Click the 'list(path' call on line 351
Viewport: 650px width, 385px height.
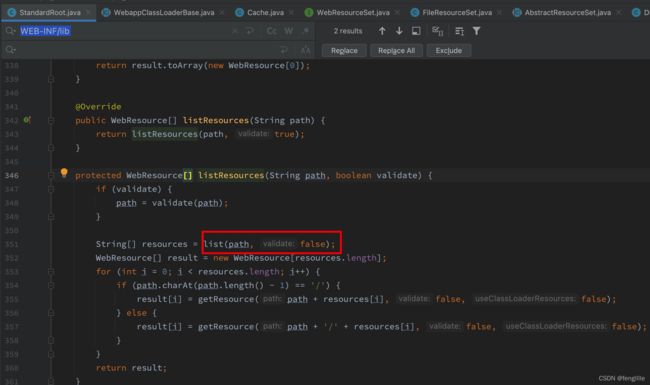(226, 244)
